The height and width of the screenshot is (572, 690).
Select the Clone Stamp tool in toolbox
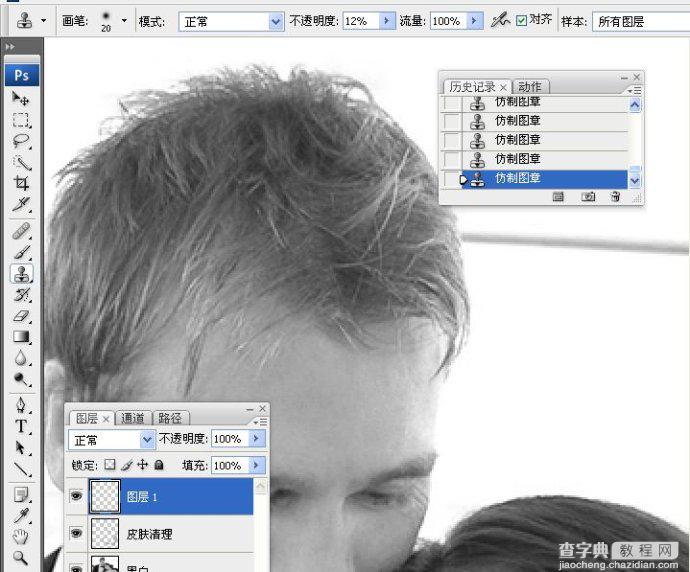pos(21,273)
